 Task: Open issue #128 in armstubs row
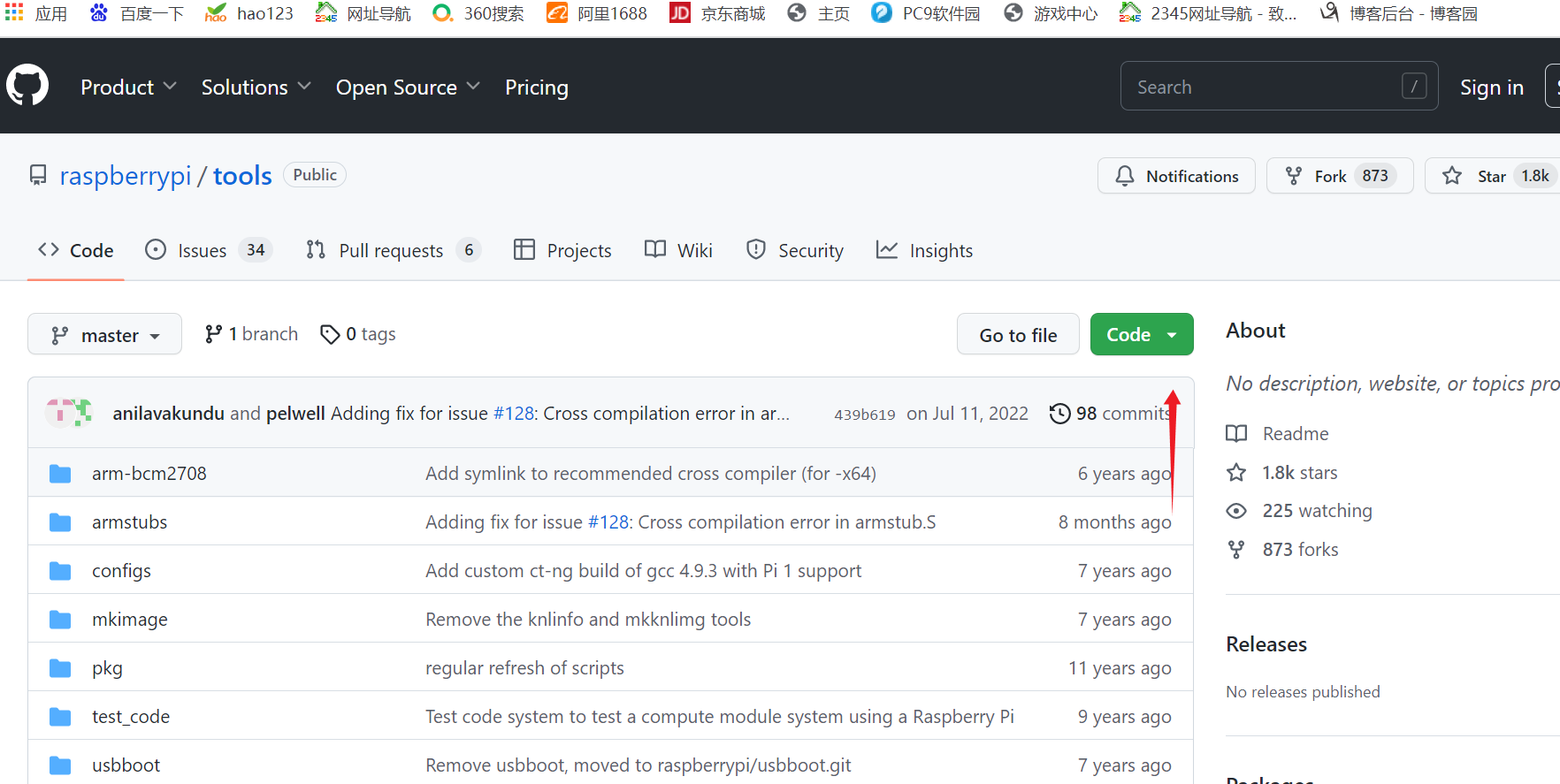[x=608, y=521]
